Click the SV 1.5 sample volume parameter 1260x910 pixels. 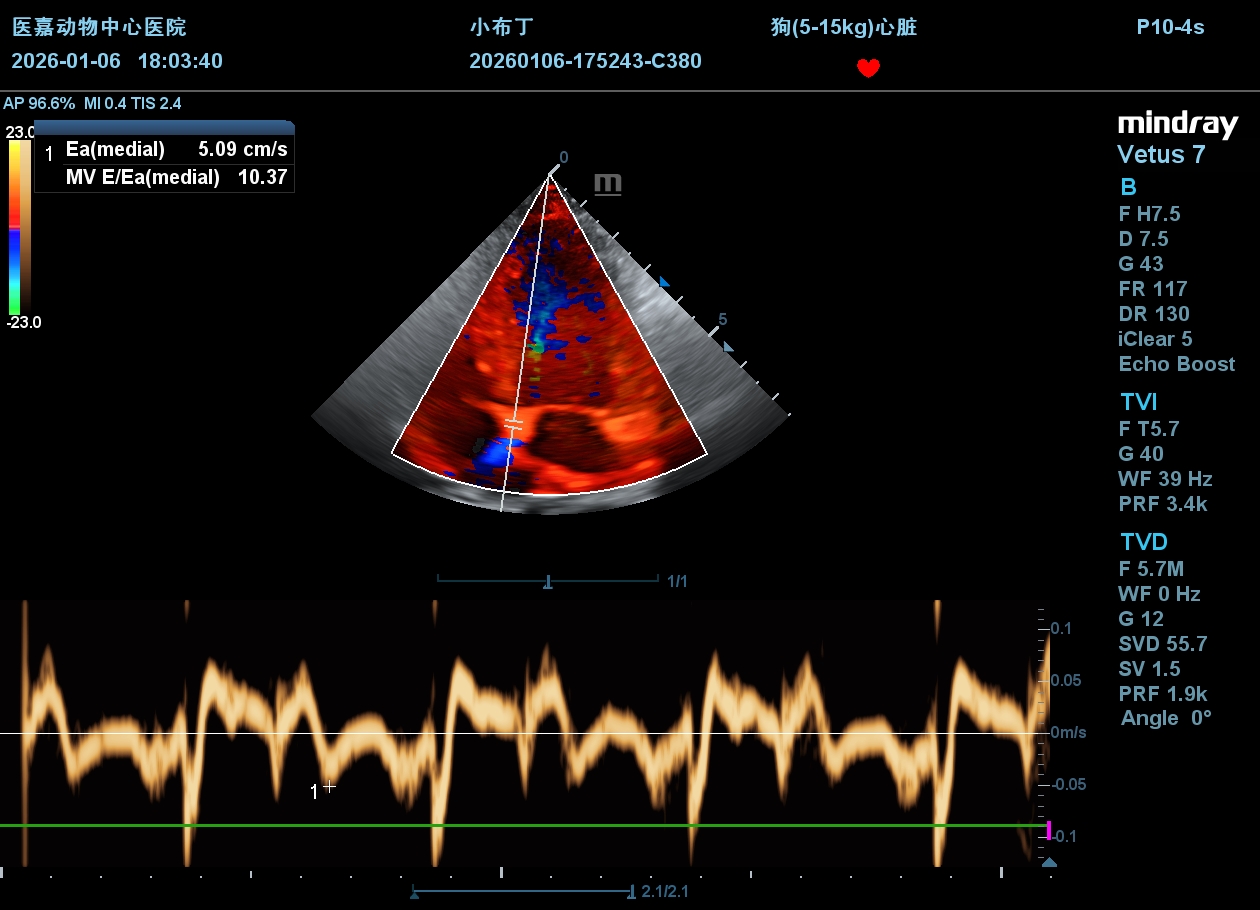[1149, 669]
